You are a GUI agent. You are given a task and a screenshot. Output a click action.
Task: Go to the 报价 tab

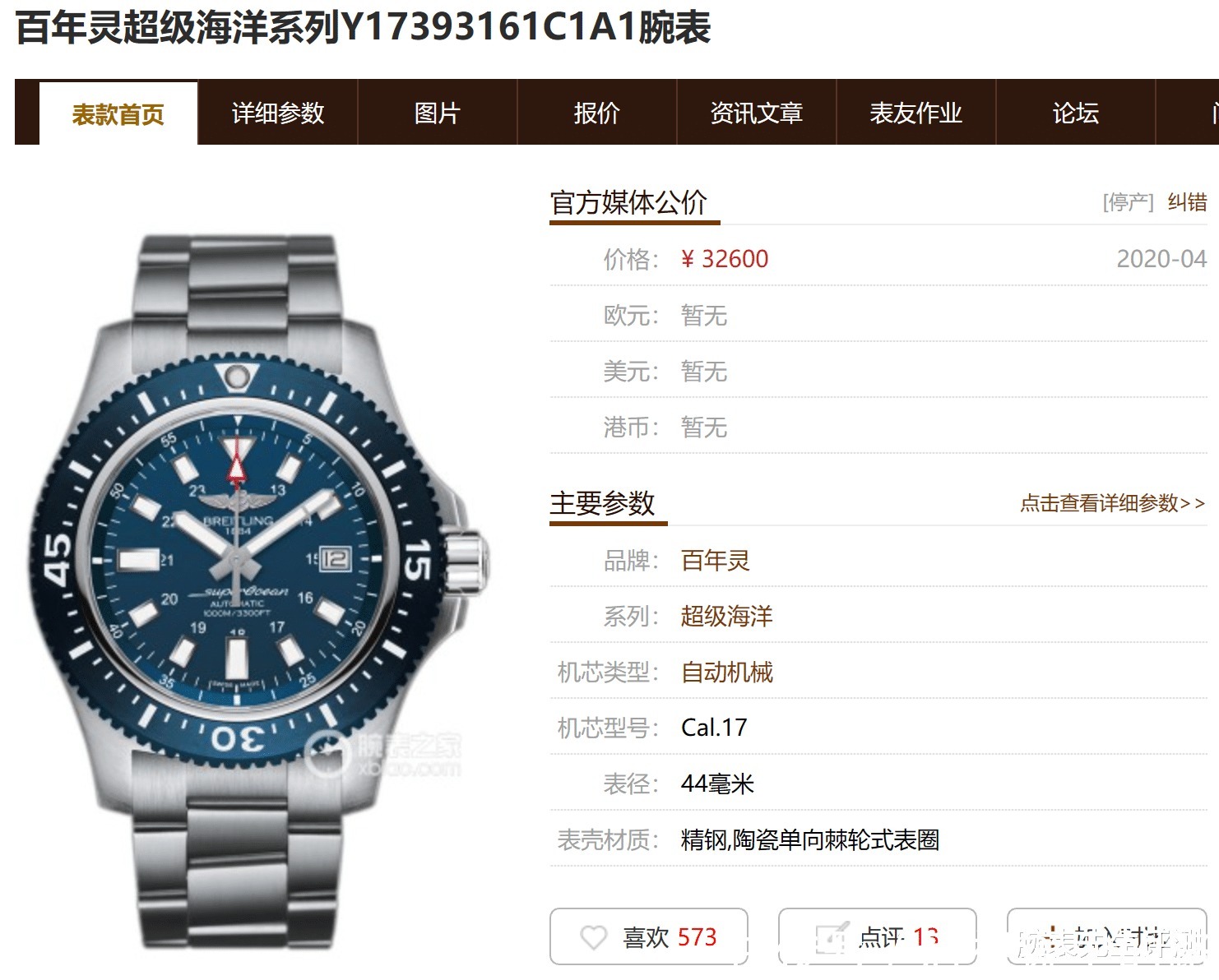click(x=597, y=113)
